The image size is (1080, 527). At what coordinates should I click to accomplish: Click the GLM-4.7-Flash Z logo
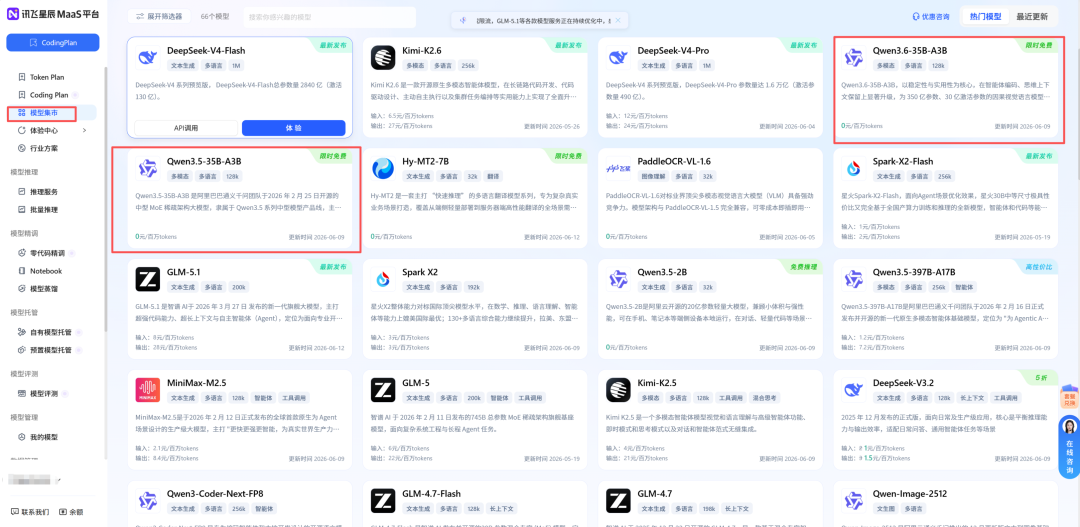point(383,501)
